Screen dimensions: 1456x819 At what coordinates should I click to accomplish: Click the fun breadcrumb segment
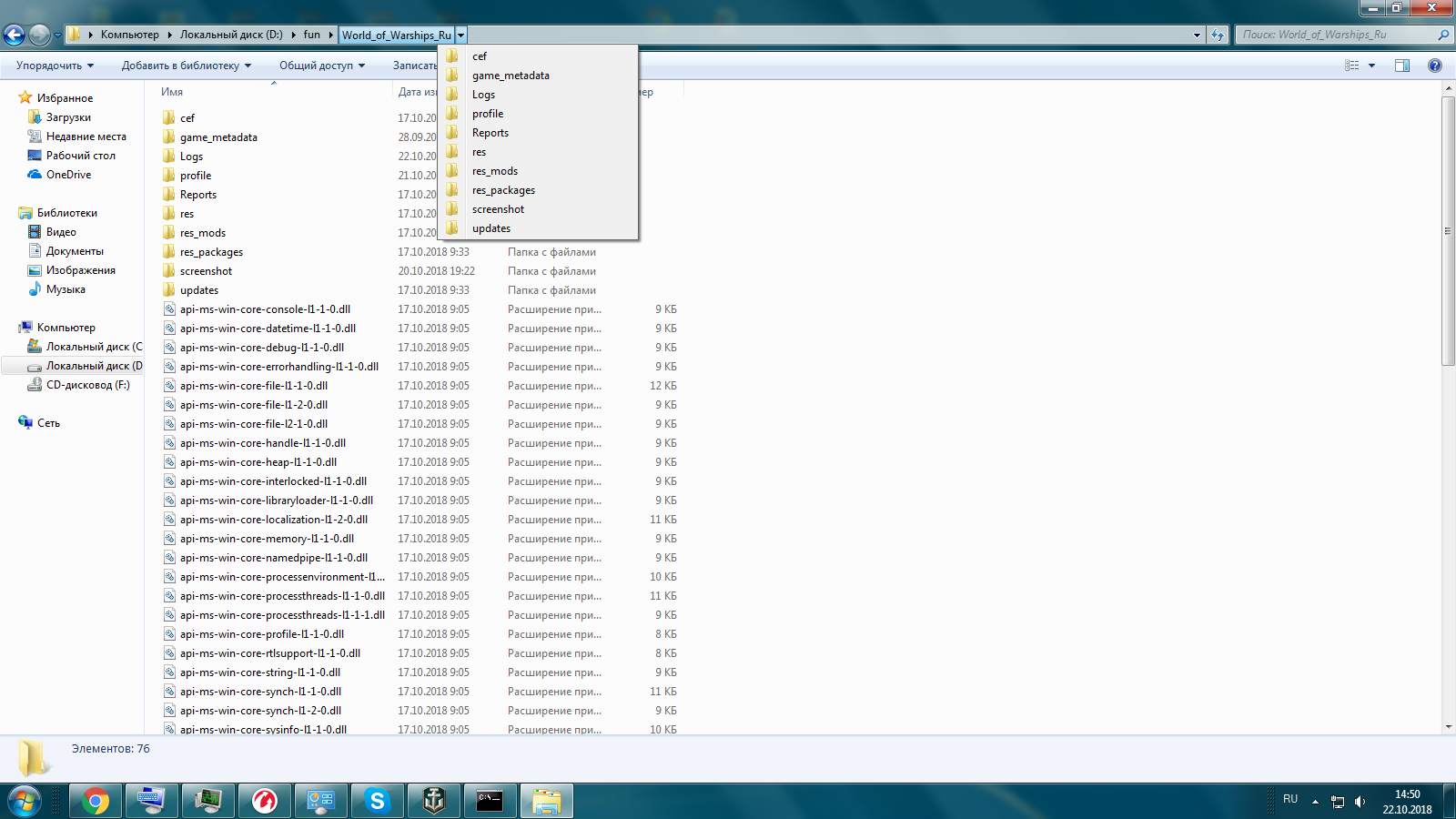coord(312,35)
